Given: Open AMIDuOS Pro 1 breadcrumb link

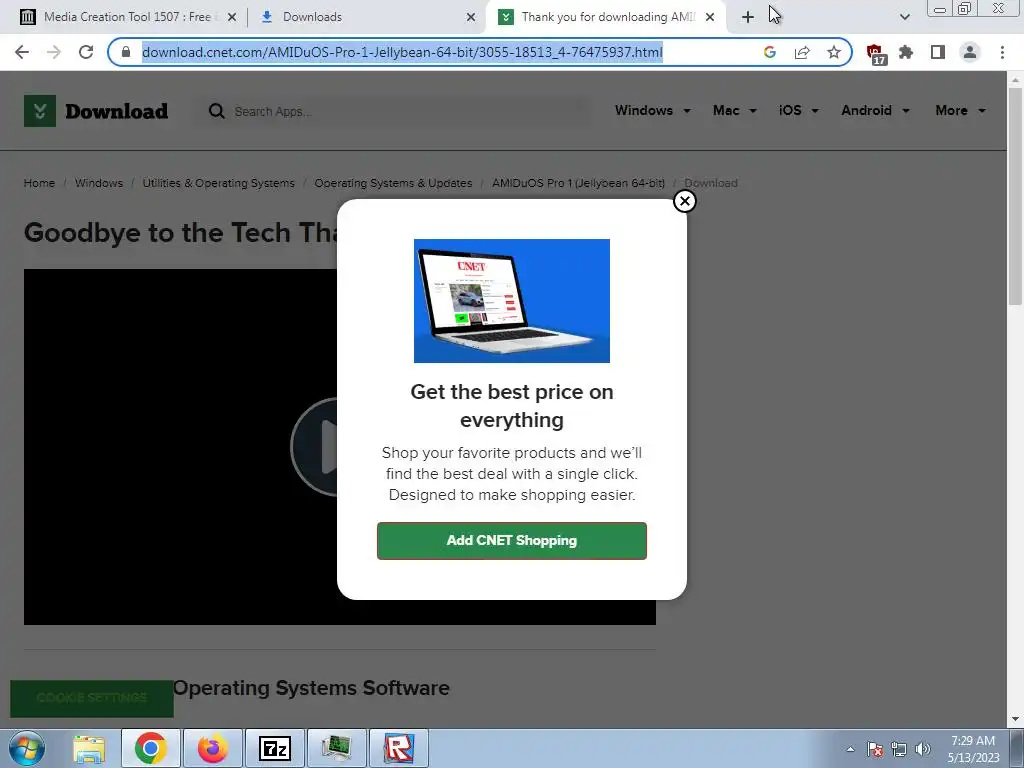Looking at the screenshot, I should tap(579, 184).
